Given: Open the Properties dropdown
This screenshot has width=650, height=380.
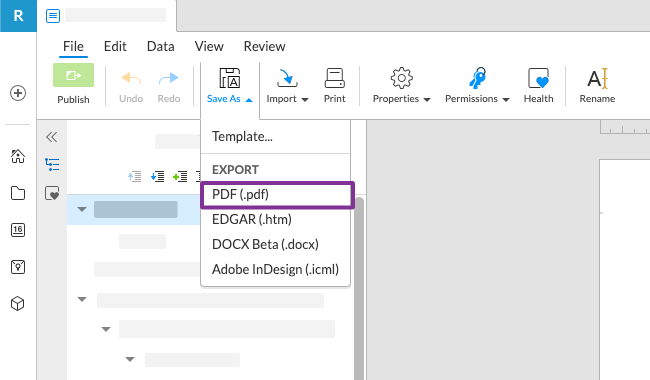Looking at the screenshot, I should pos(402,86).
